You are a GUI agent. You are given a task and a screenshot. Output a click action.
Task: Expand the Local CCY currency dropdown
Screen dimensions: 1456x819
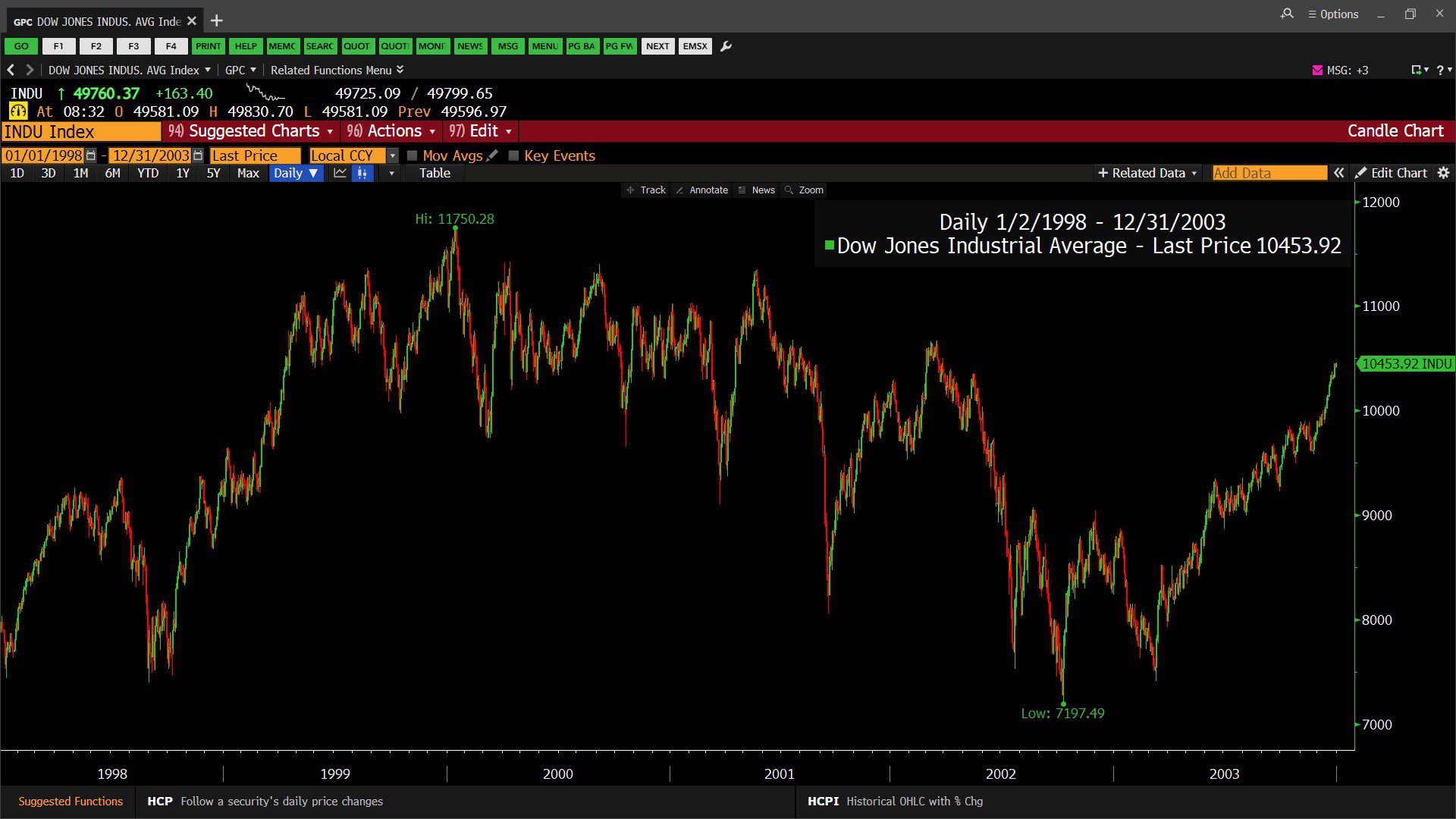(392, 155)
